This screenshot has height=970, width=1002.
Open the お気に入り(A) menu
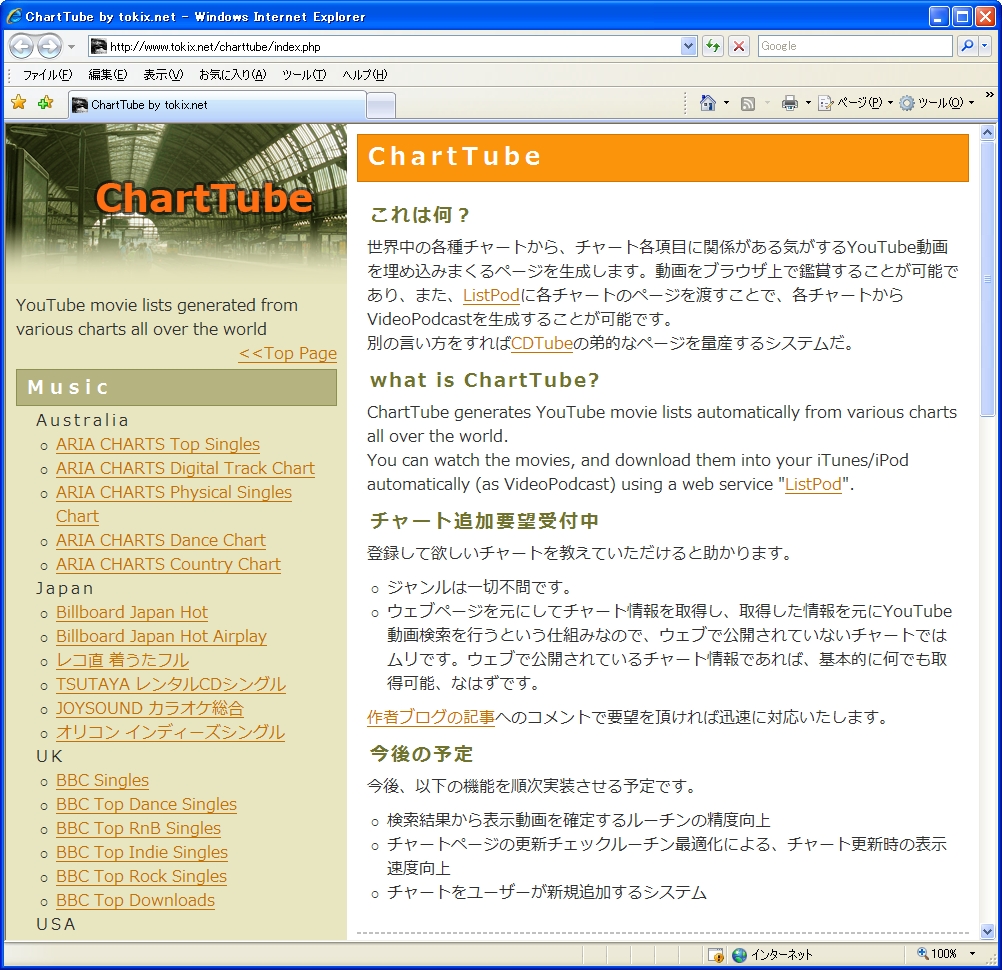(233, 75)
